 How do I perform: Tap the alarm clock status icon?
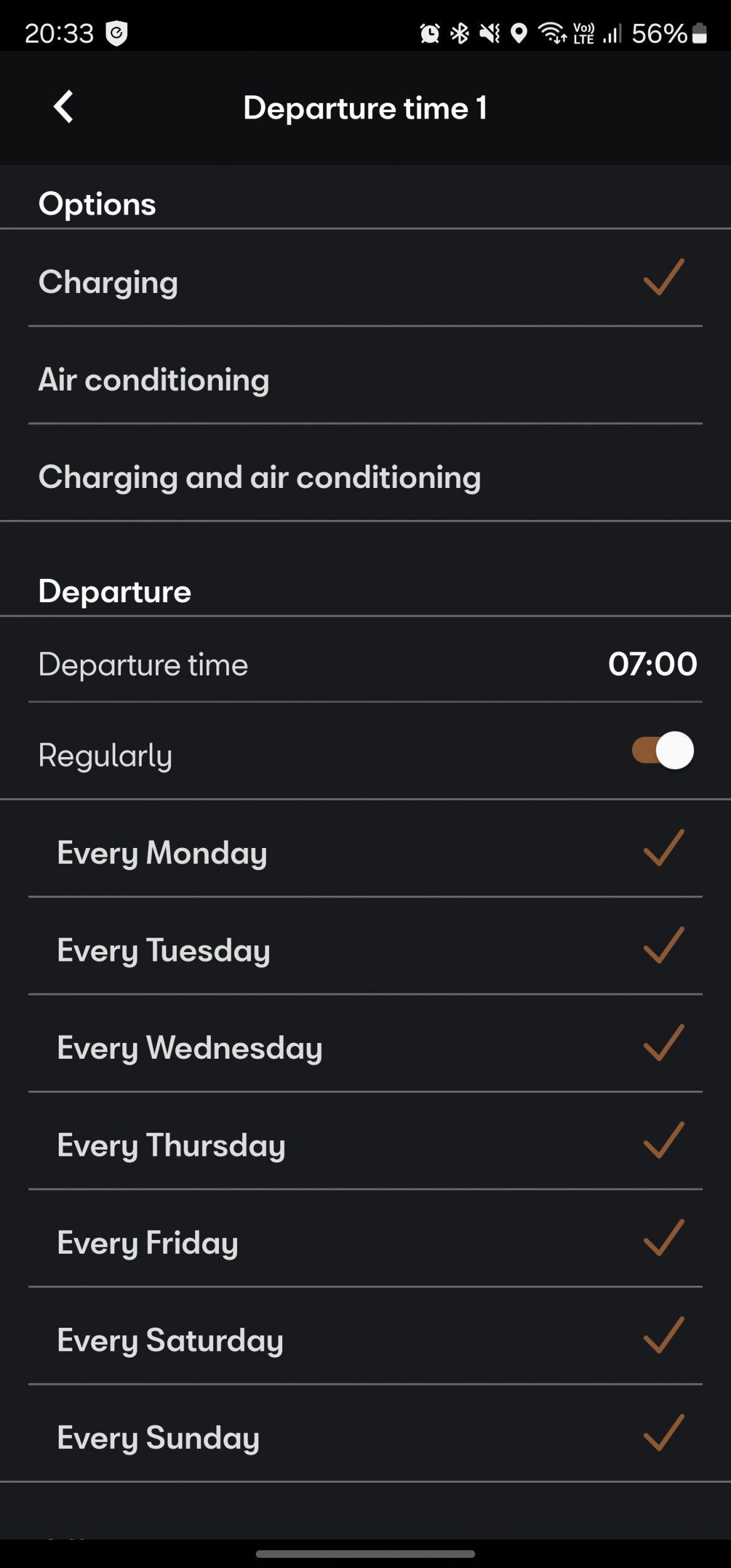429,33
